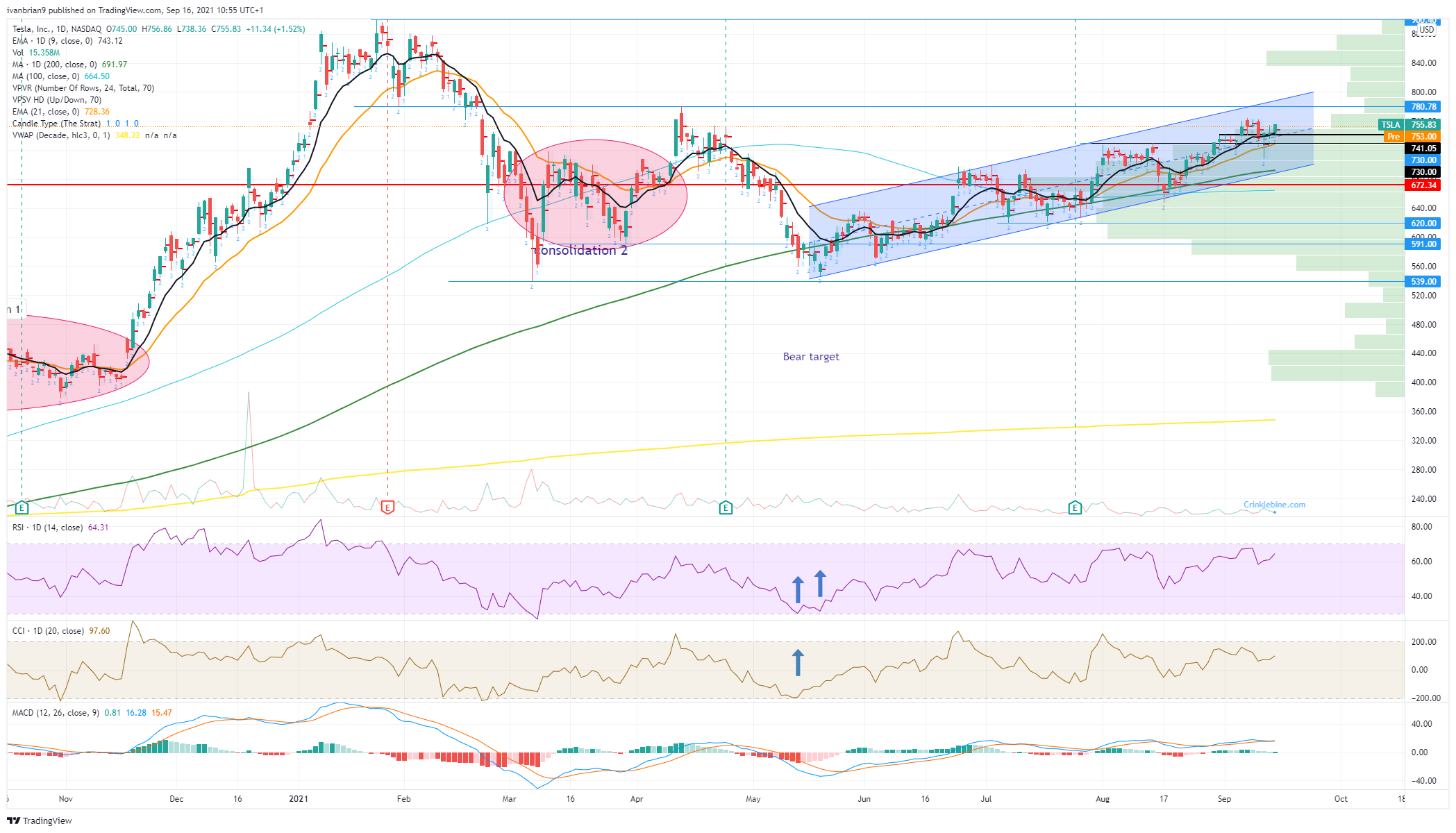1456x833 pixels.
Task: Click the red earnings E marker near February
Action: pyautogui.click(x=388, y=507)
